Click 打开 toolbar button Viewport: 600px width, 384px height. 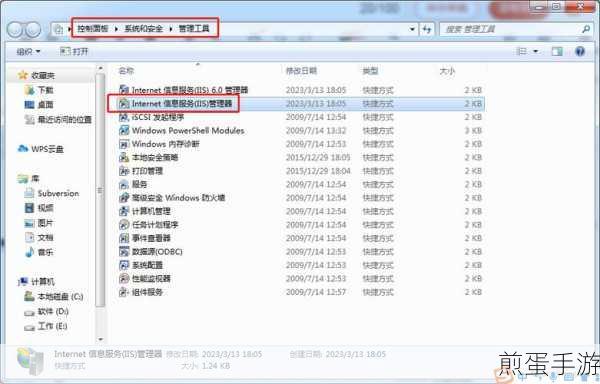pyautogui.click(x=74, y=51)
